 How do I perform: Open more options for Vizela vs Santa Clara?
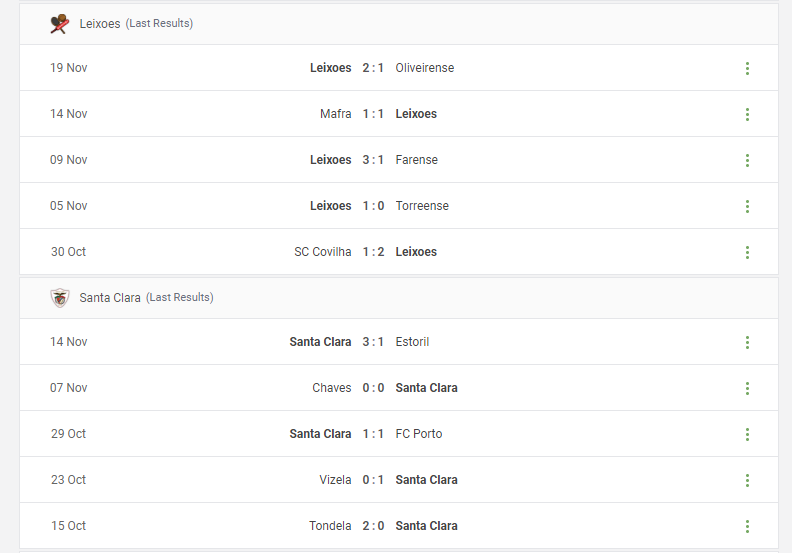click(x=747, y=480)
